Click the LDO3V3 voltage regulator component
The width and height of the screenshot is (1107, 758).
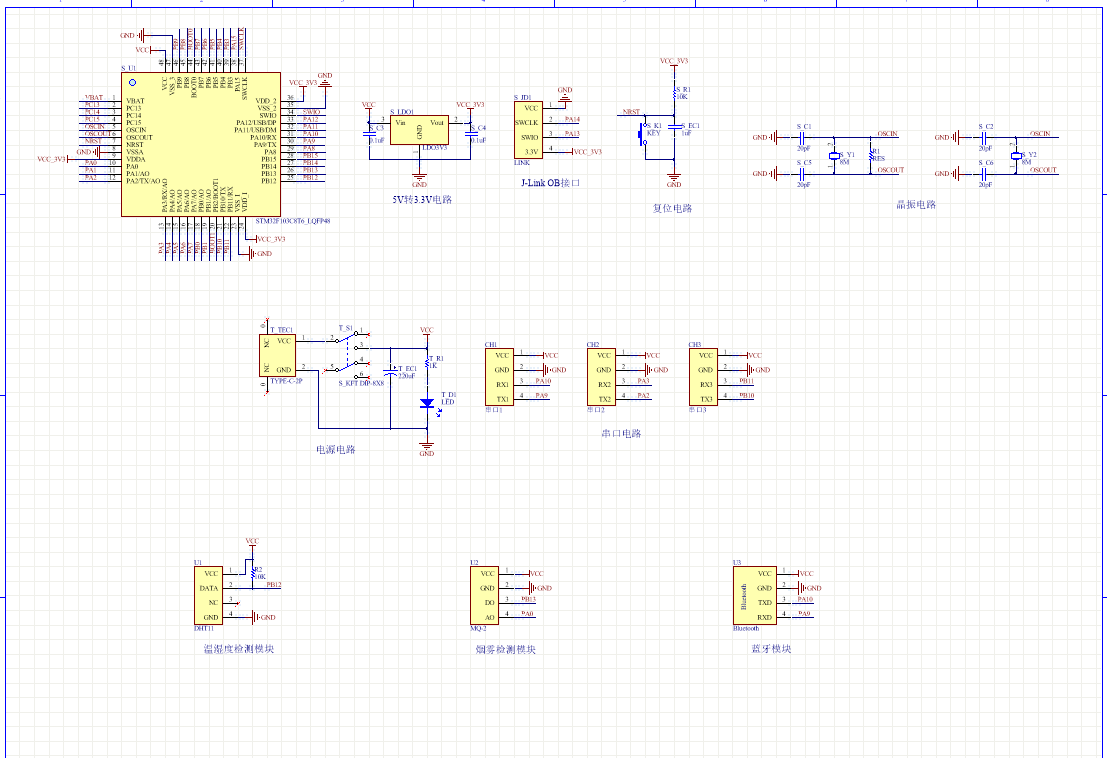click(x=419, y=130)
